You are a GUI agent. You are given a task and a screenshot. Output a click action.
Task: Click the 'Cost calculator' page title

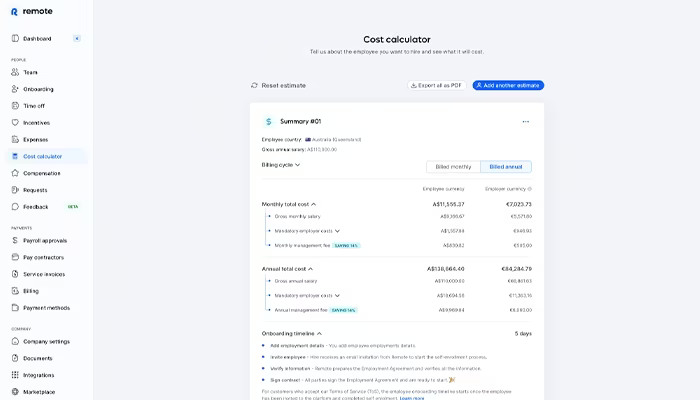coord(397,39)
